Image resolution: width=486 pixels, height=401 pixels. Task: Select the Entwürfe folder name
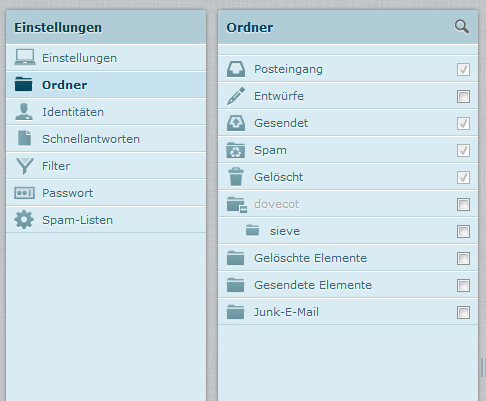coord(279,96)
